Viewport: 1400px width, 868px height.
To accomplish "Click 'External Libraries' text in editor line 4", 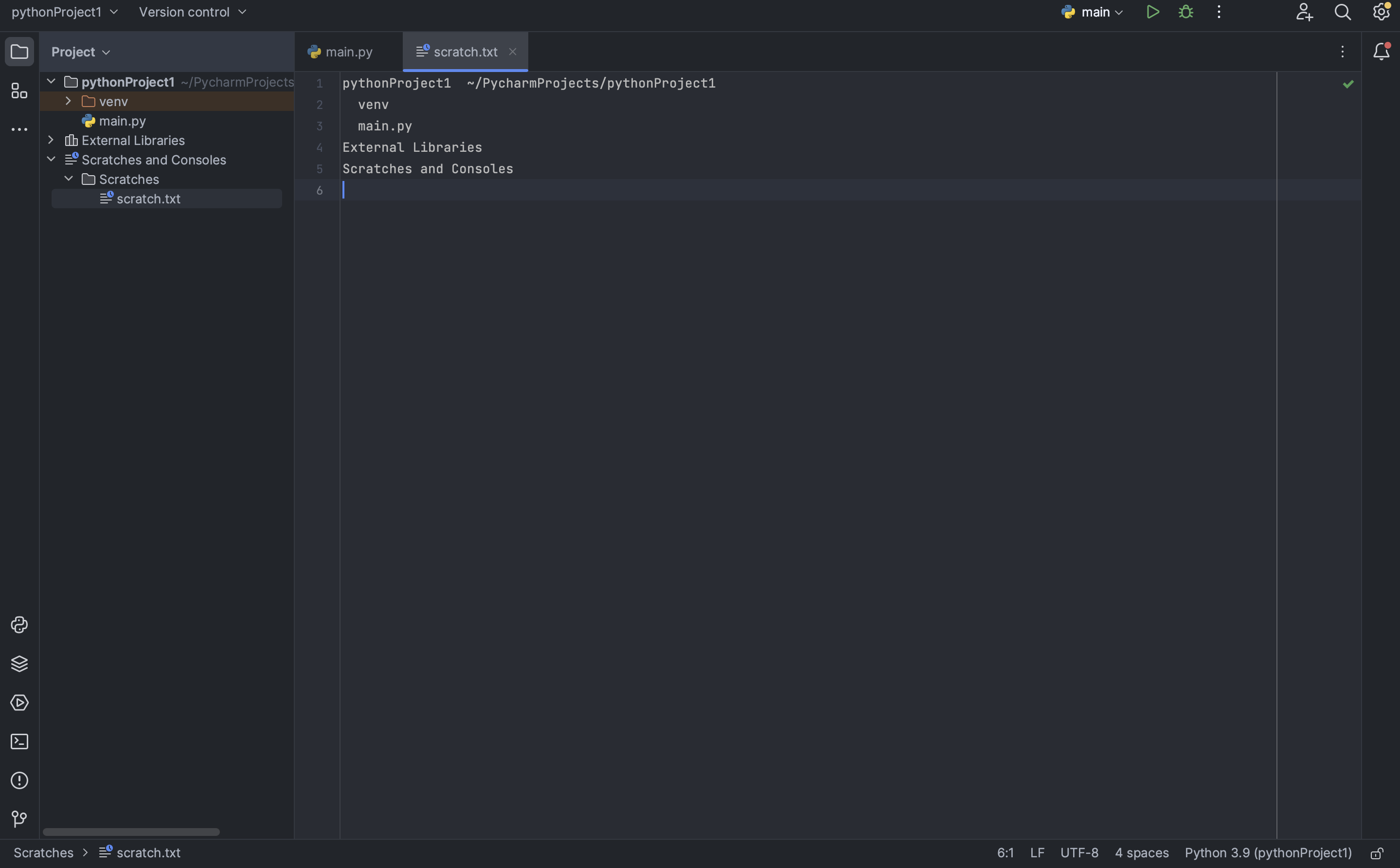I will [412, 147].
